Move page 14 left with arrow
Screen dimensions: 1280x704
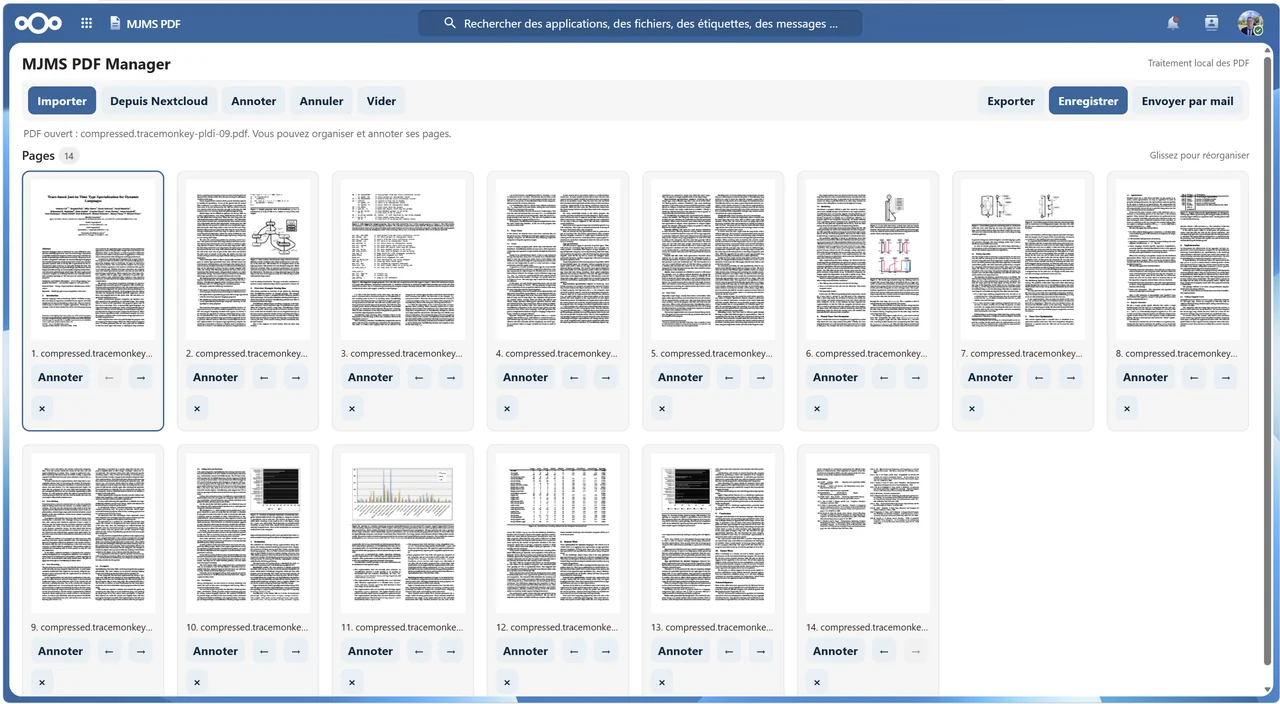[884, 651]
